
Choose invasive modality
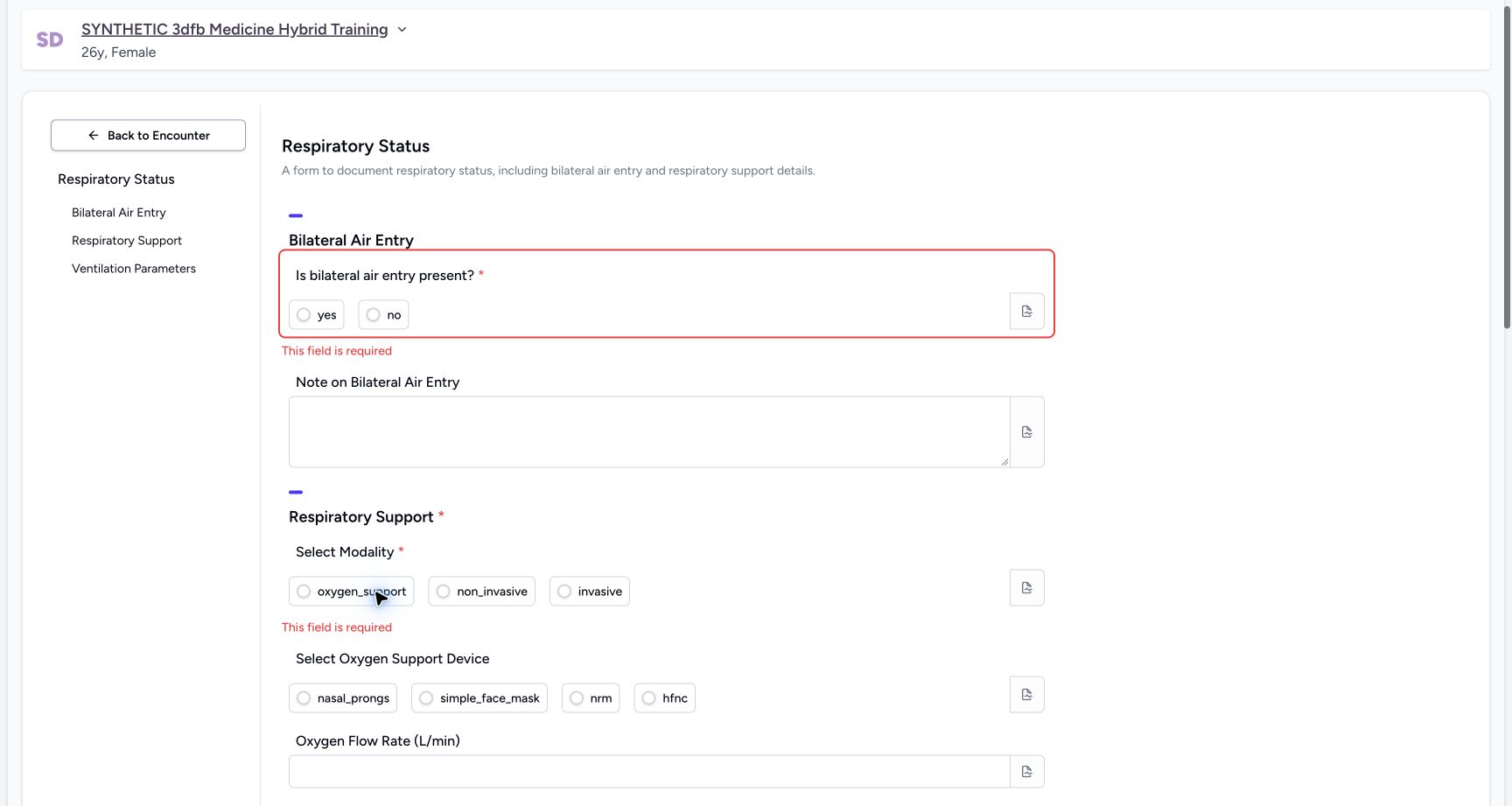[x=590, y=592]
